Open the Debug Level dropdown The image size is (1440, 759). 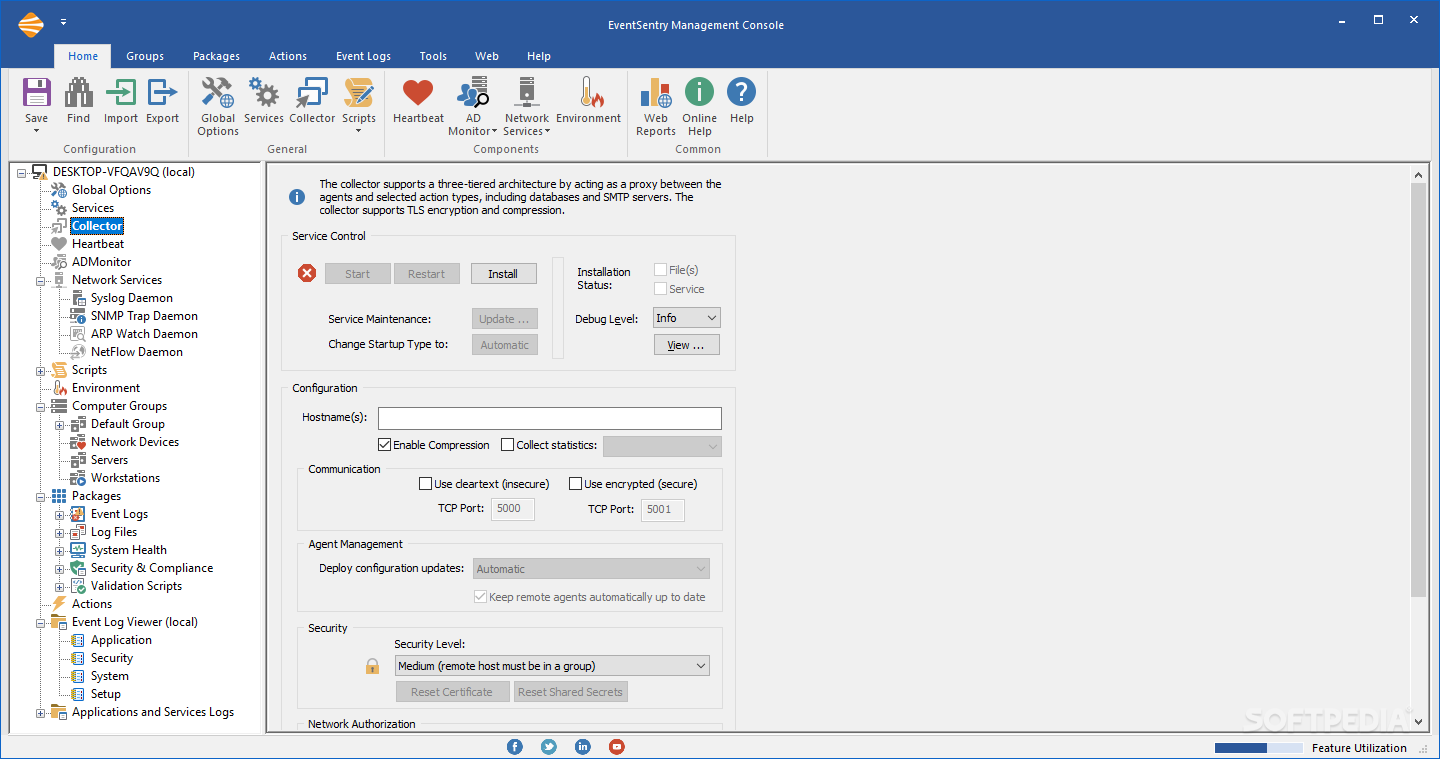pyautogui.click(x=686, y=318)
